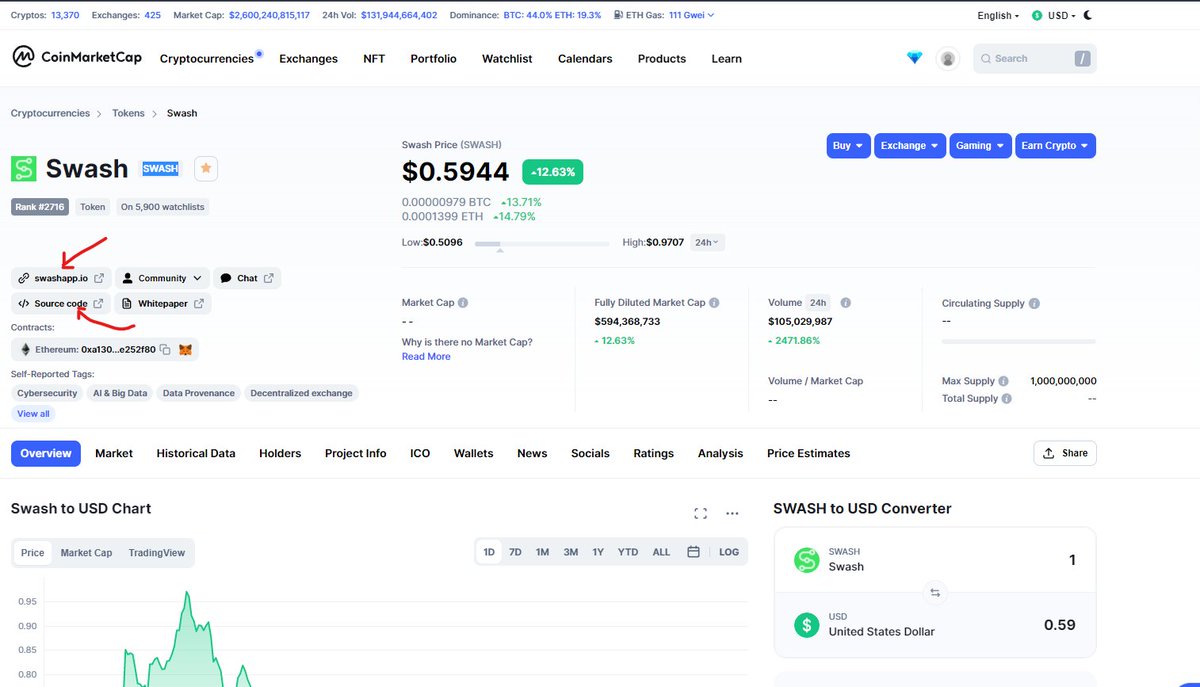1200x687 pixels.
Task: Click the Volume 24h selector
Action: (819, 303)
